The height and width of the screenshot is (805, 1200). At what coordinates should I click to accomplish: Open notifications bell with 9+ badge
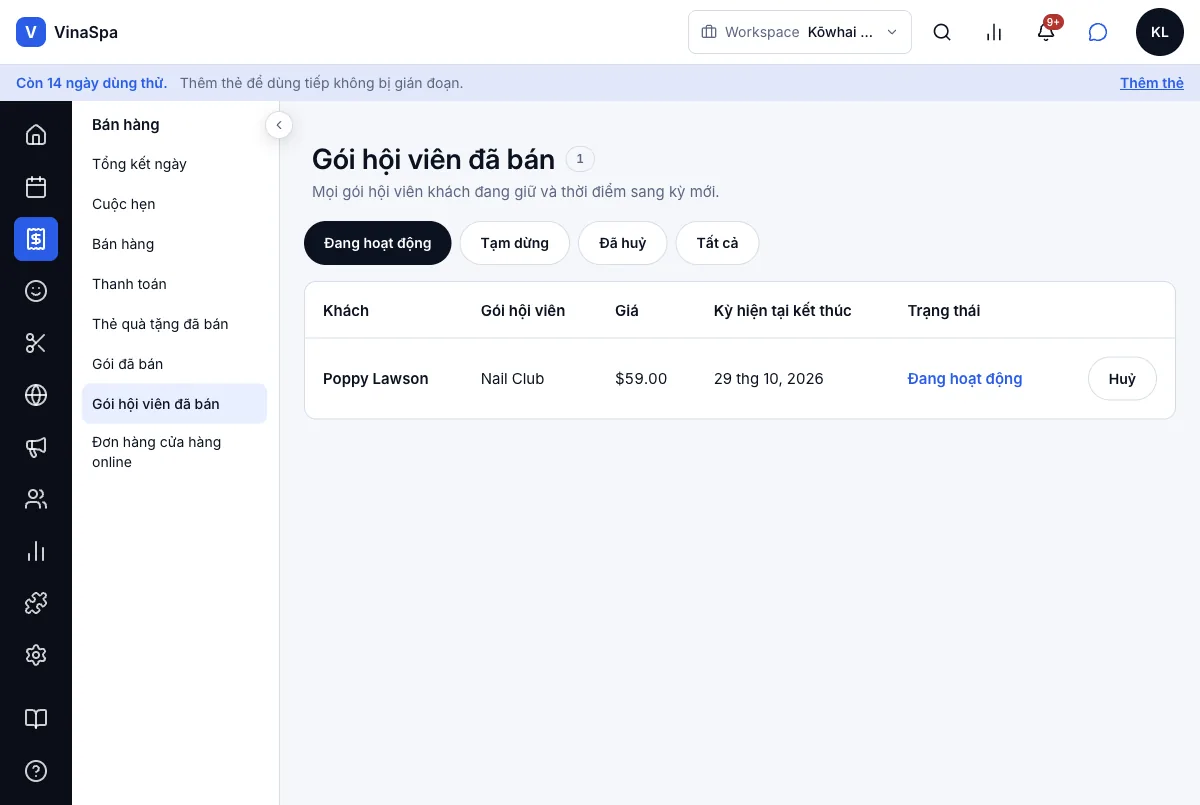tap(1046, 32)
